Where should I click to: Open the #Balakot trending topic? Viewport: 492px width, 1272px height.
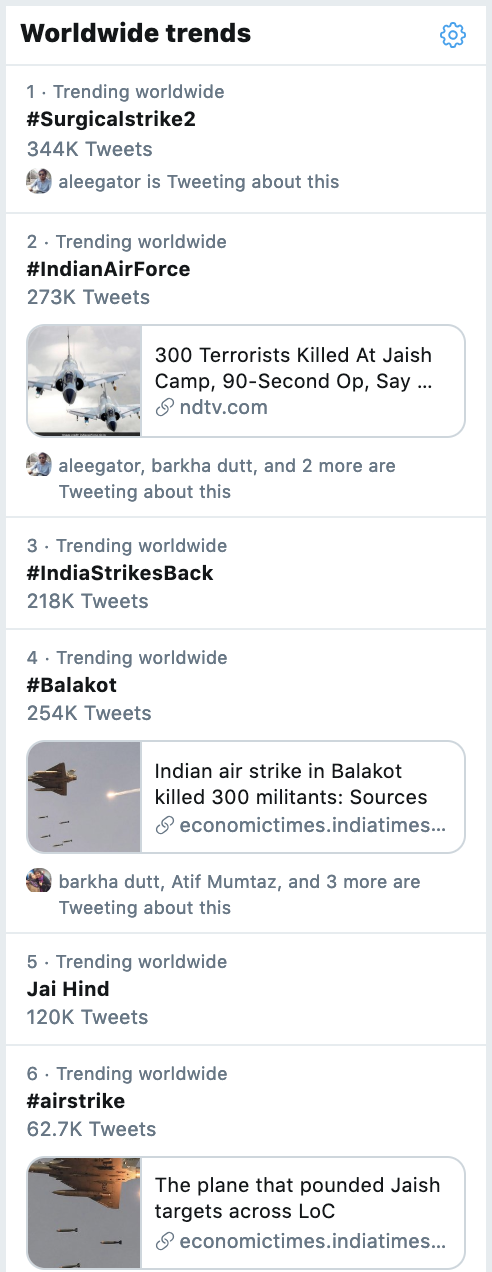coord(72,685)
